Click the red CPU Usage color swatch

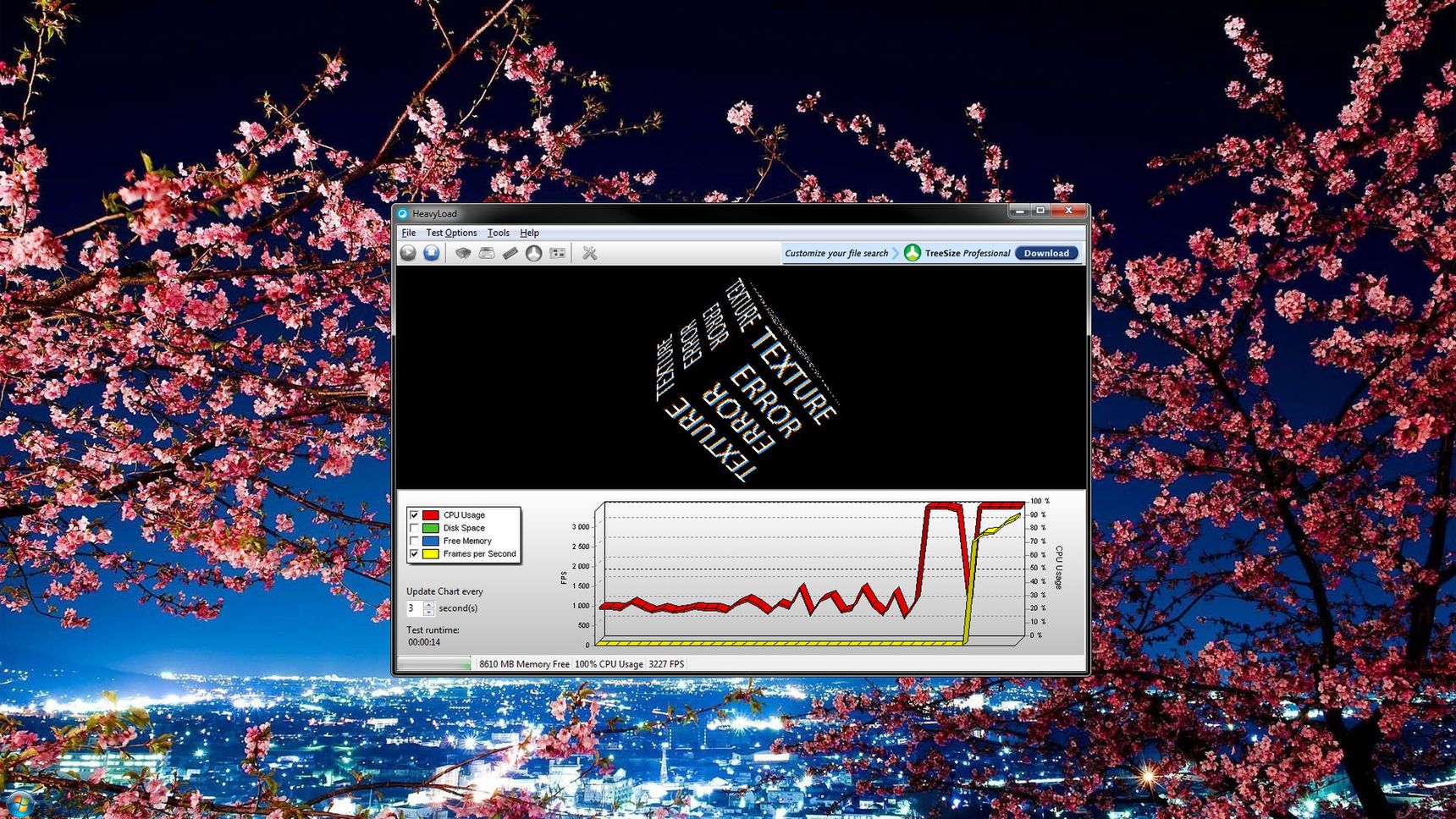(431, 515)
